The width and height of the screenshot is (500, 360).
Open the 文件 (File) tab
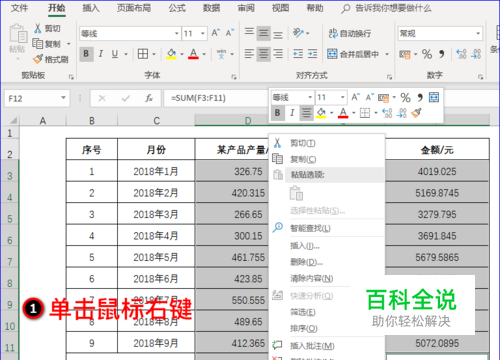pos(19,8)
